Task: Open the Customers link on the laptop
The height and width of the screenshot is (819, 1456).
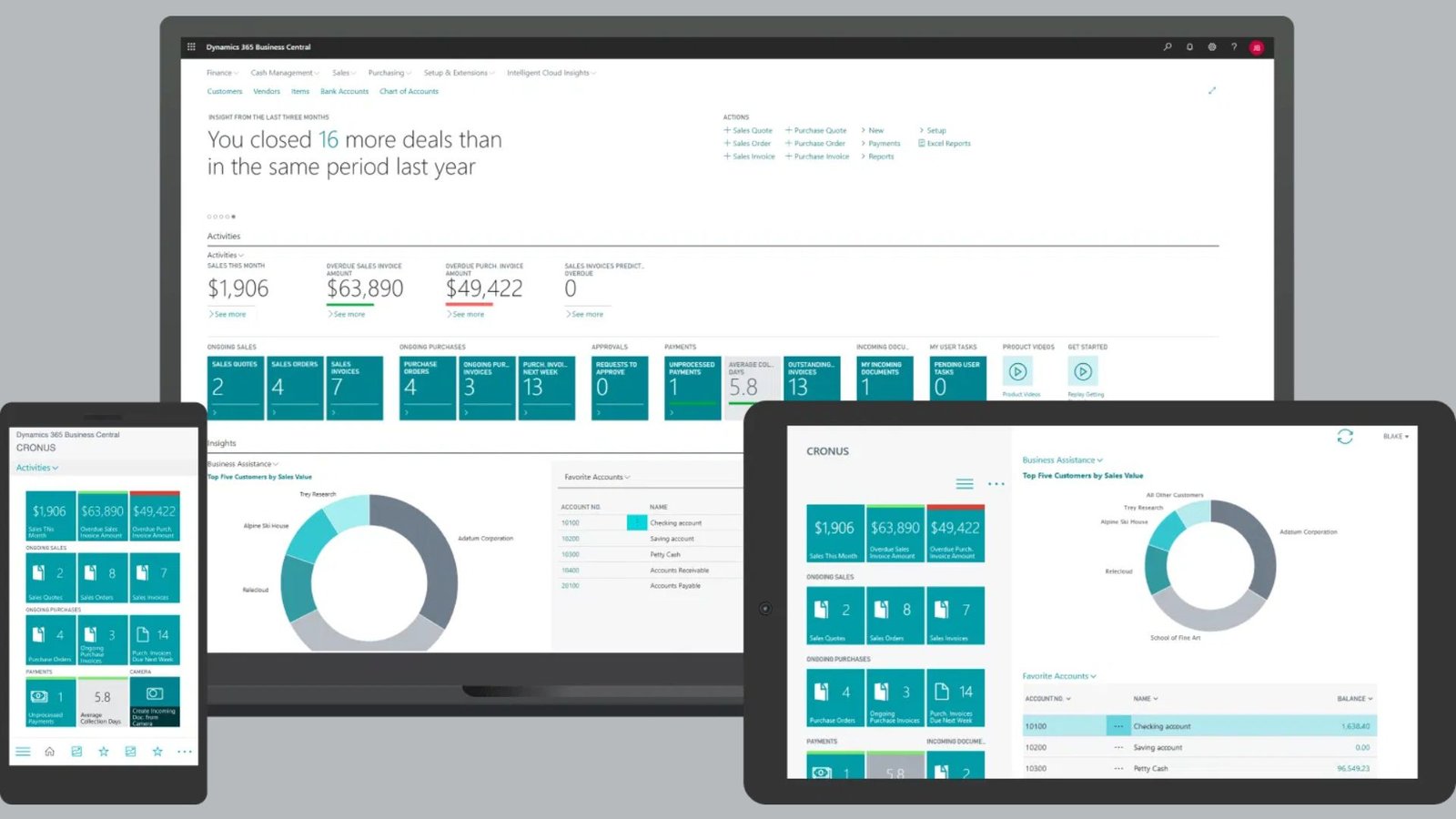Action: click(225, 91)
